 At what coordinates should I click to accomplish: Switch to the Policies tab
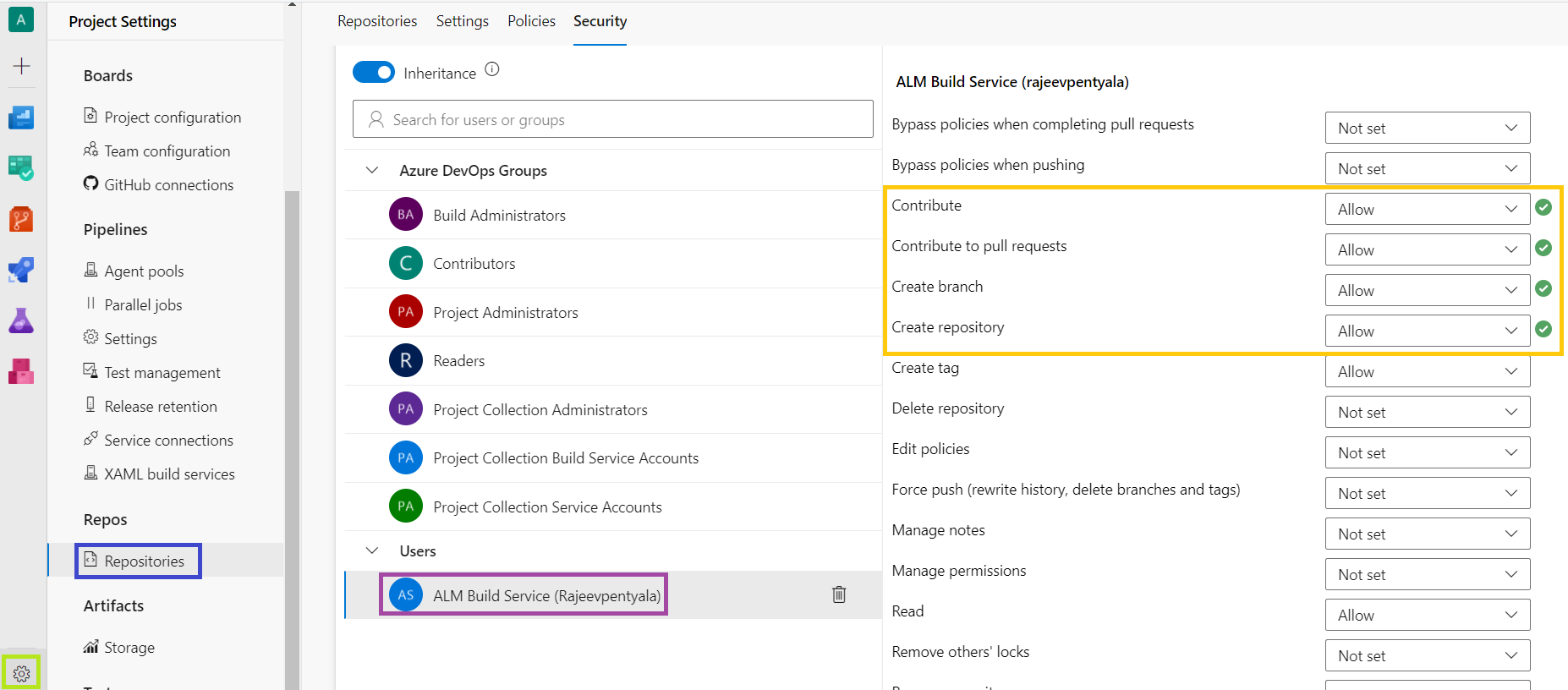point(531,21)
